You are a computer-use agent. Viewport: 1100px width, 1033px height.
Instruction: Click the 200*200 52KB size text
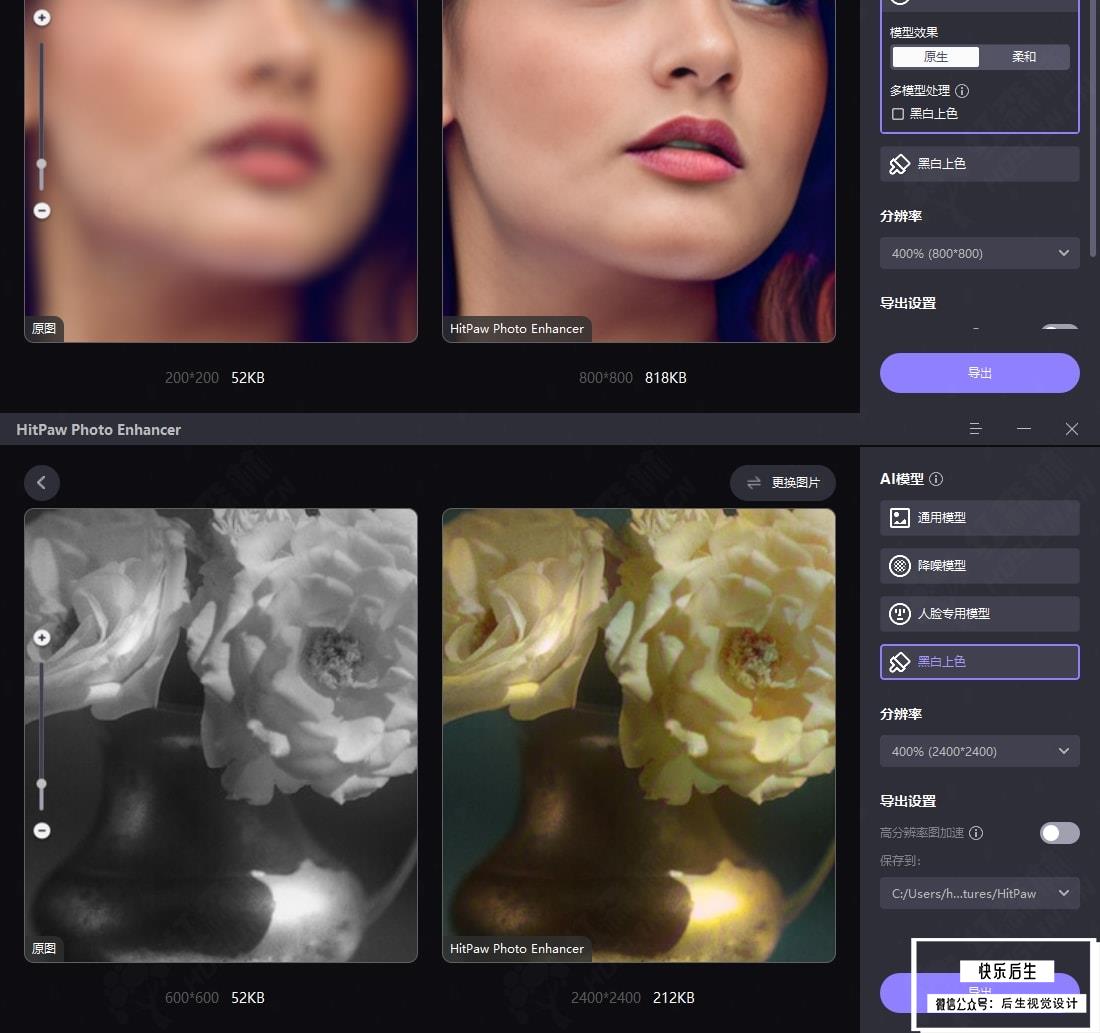click(x=215, y=378)
